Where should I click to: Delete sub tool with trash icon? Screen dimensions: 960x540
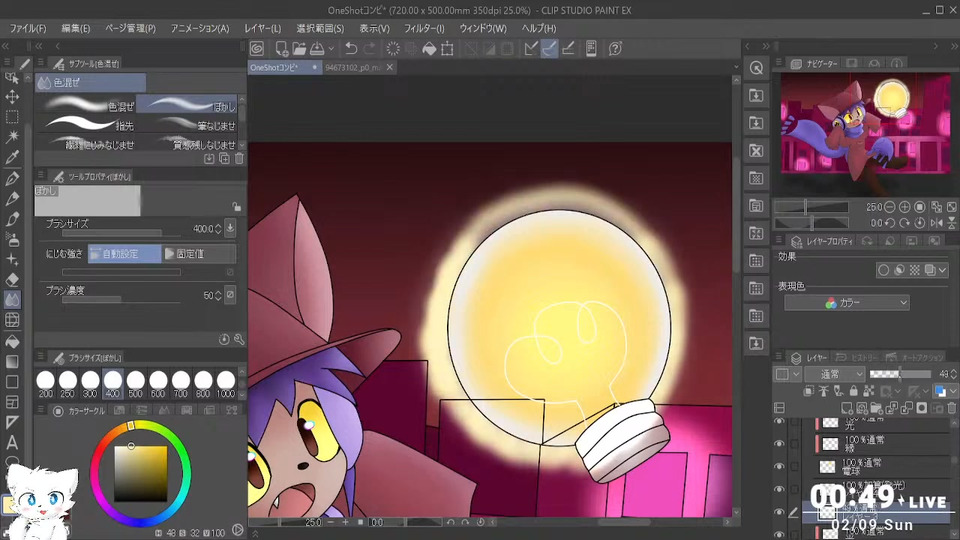(239, 159)
